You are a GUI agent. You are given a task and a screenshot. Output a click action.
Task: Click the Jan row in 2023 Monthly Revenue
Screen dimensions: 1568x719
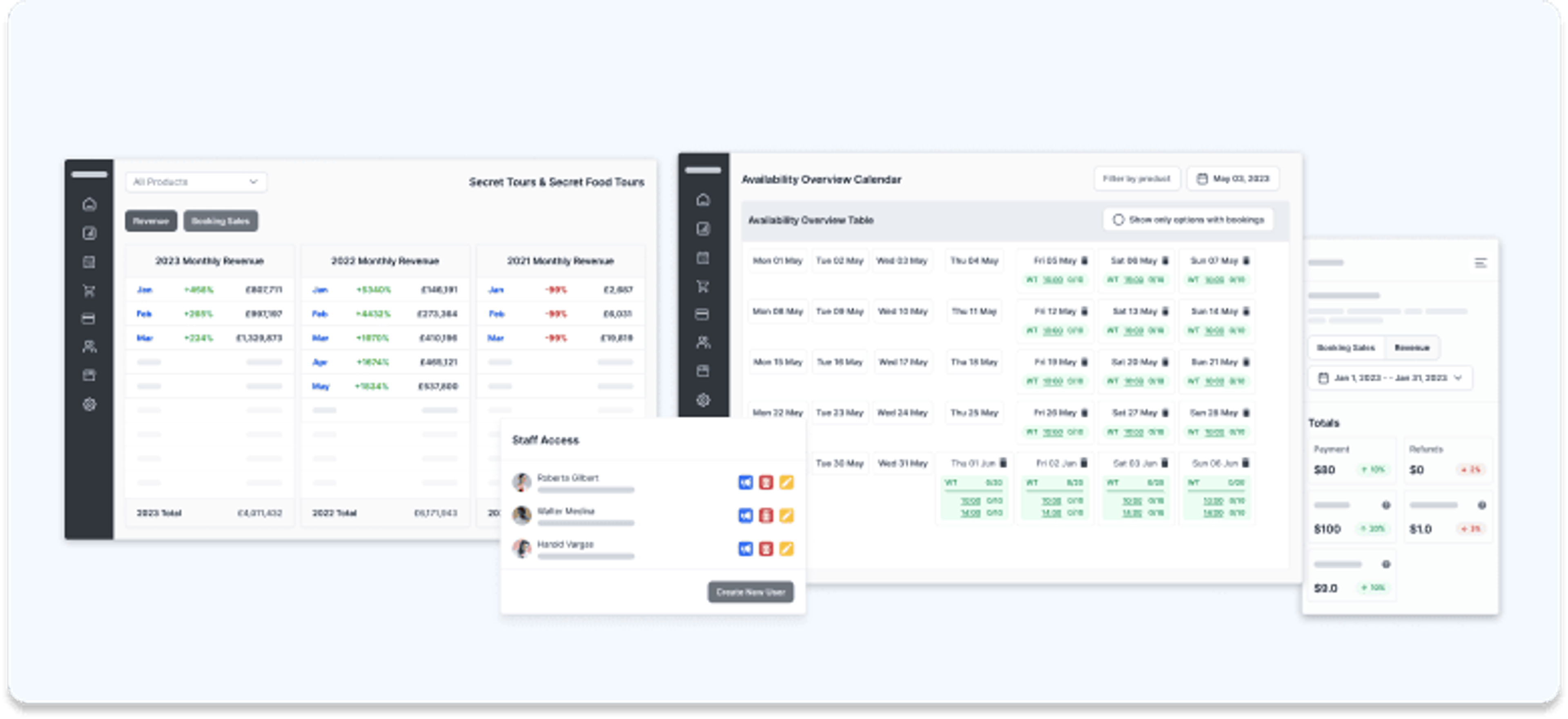209,290
